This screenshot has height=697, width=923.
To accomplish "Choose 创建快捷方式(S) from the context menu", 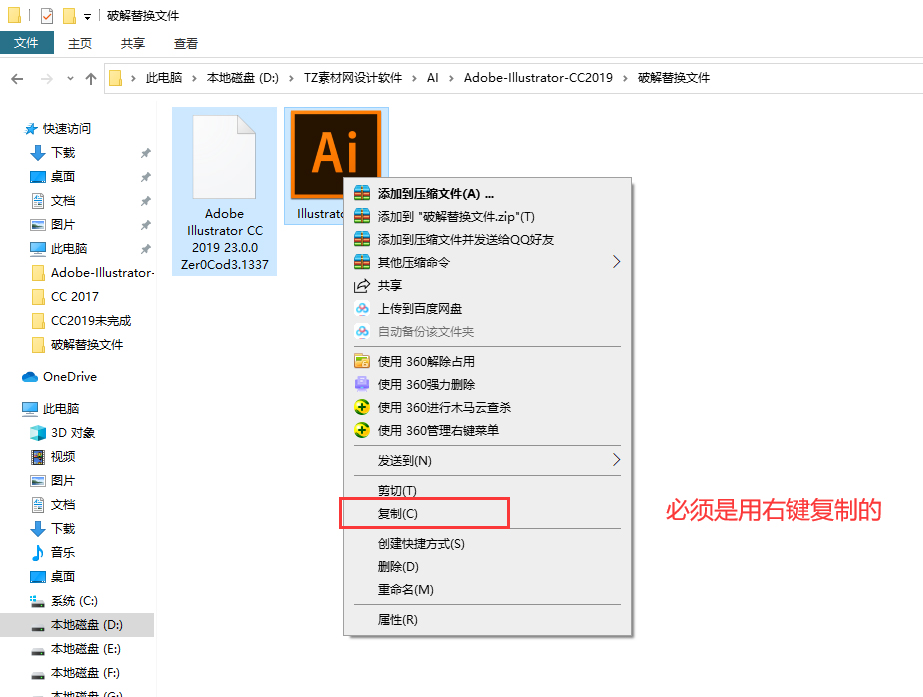I will (x=487, y=543).
